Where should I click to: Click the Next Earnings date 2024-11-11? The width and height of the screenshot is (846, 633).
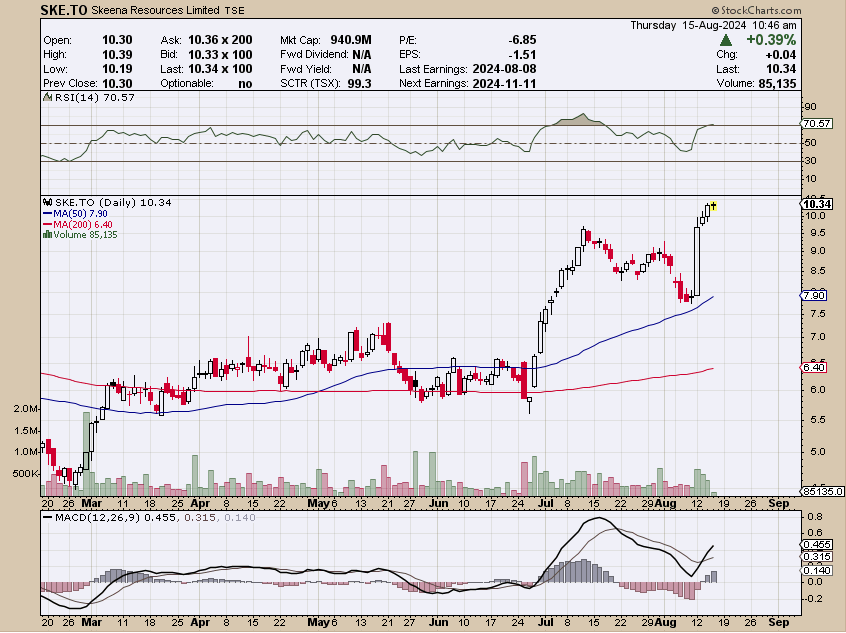504,84
